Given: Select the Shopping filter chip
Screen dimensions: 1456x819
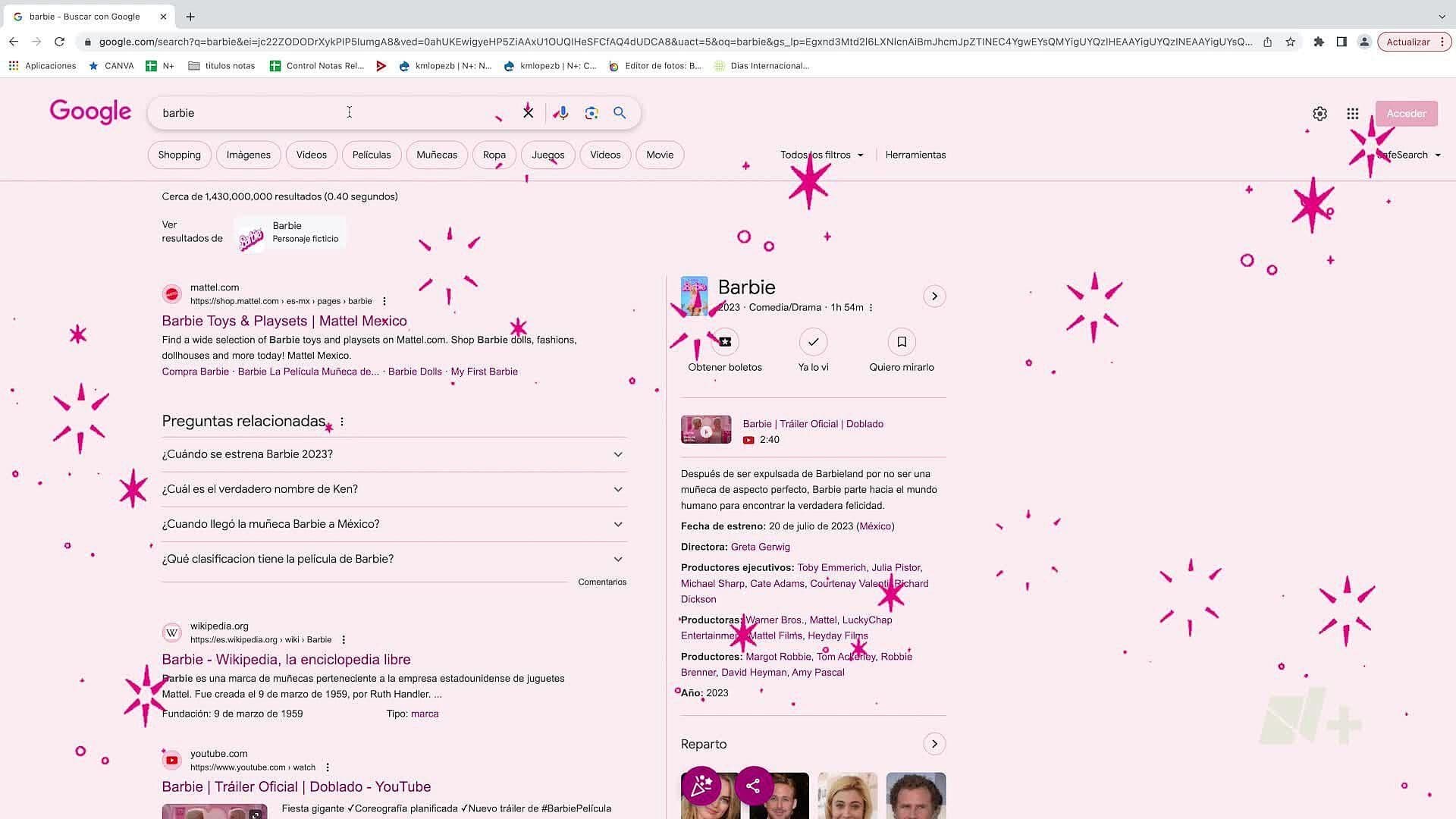Looking at the screenshot, I should click(x=180, y=155).
